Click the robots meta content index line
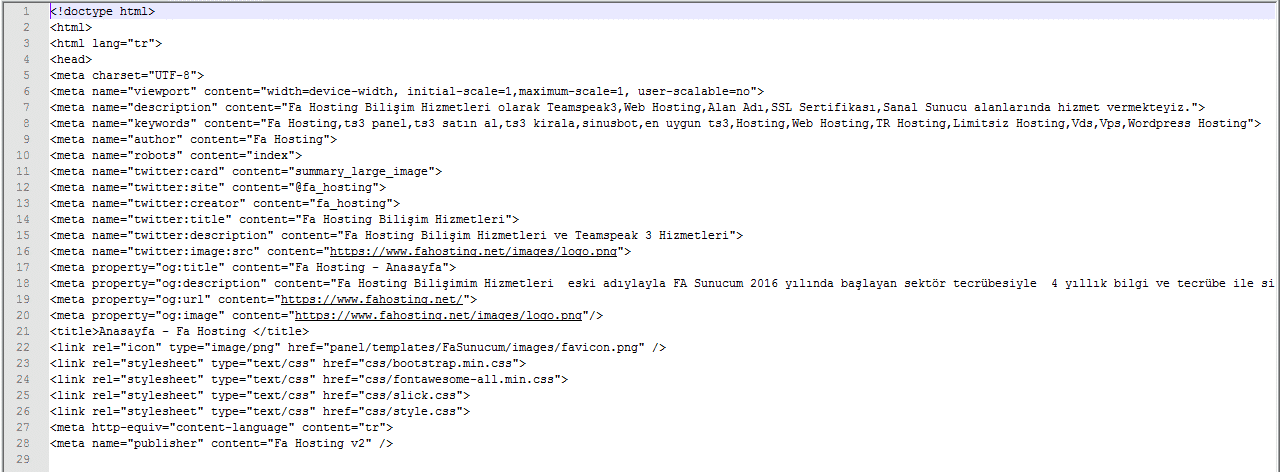The width and height of the screenshot is (1280, 472). 176,155
